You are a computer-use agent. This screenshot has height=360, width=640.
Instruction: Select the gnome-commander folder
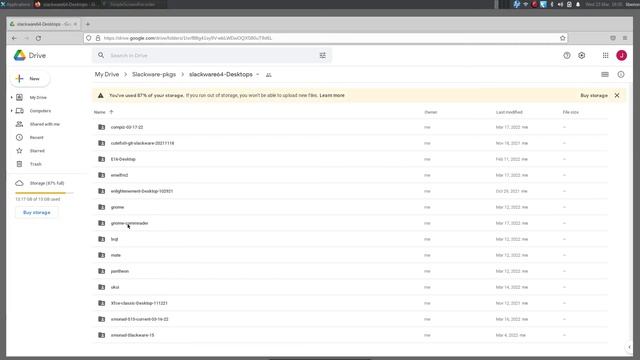tap(350, 223)
